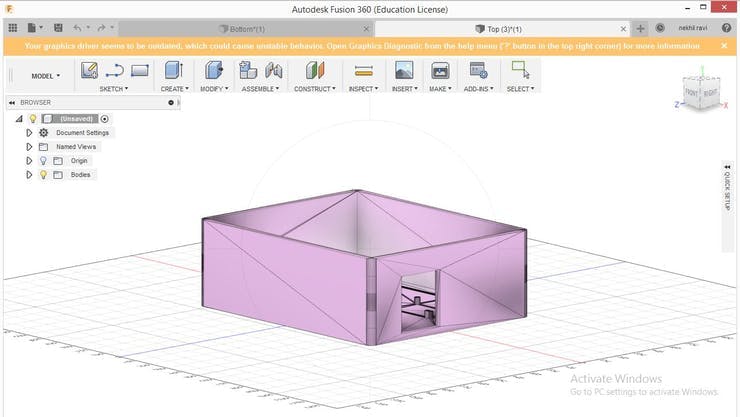This screenshot has height=417, width=740.
Task: Open the SELECT dropdown menu
Action: coord(521,89)
